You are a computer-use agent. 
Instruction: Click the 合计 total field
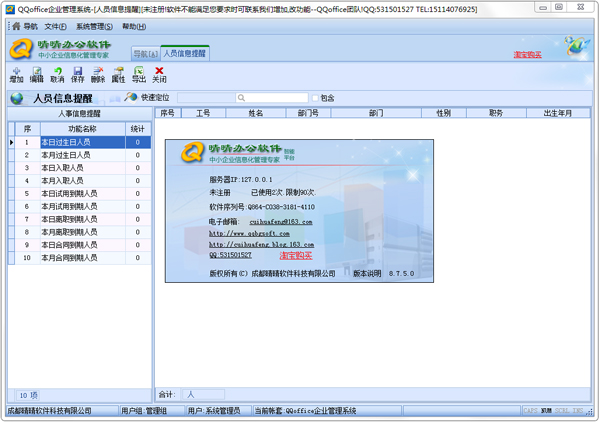click(203, 394)
